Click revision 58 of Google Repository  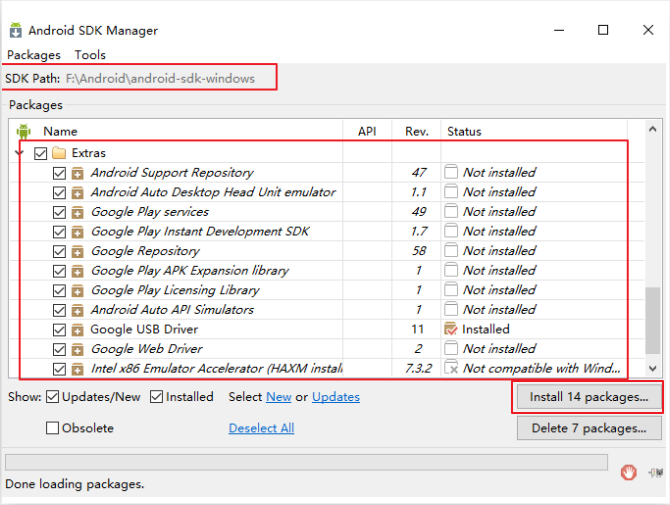click(x=419, y=250)
